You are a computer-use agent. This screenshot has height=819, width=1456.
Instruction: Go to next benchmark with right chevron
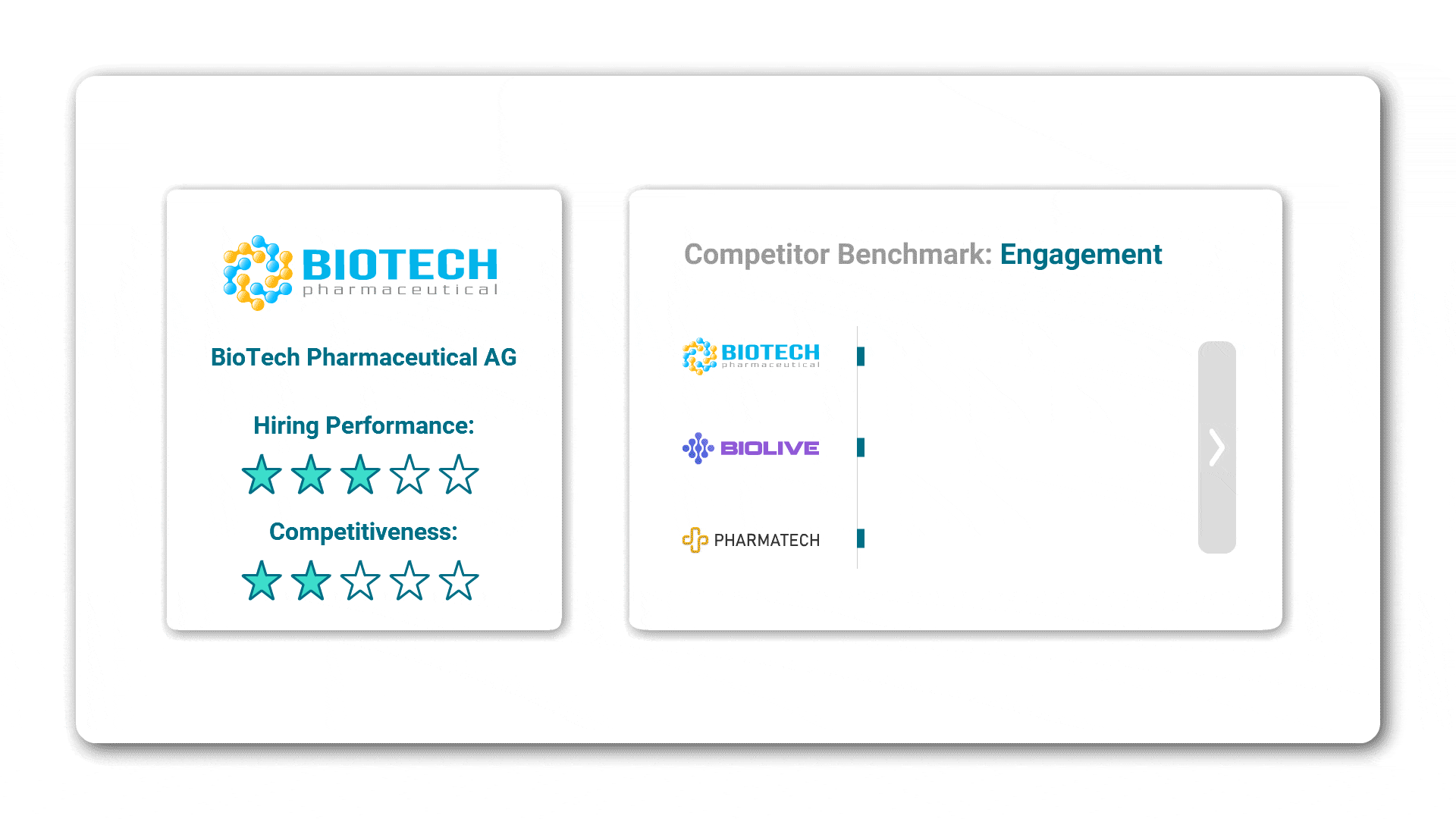[x=1216, y=447]
